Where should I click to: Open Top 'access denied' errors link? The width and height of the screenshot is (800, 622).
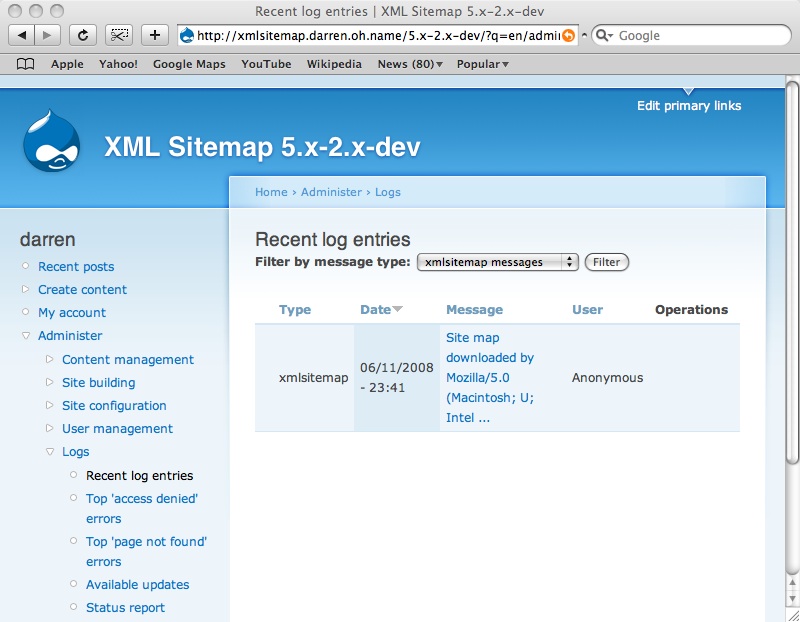click(142, 508)
